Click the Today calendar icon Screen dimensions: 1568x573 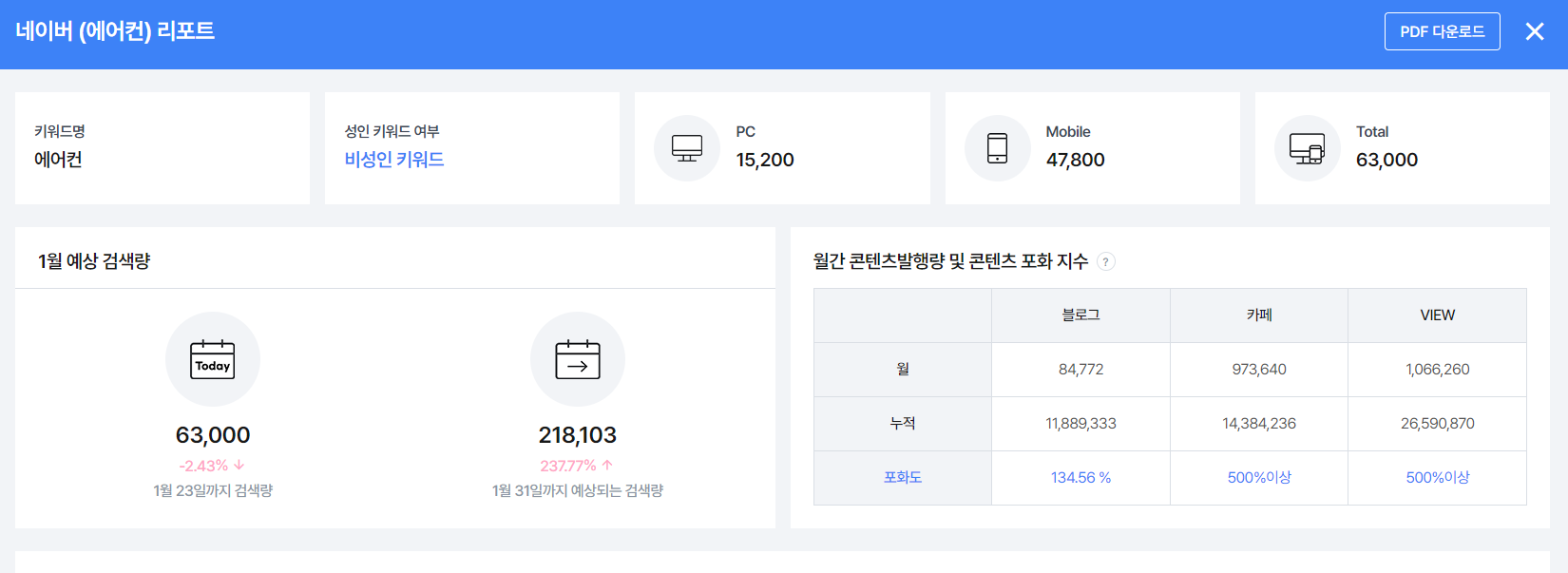(213, 359)
